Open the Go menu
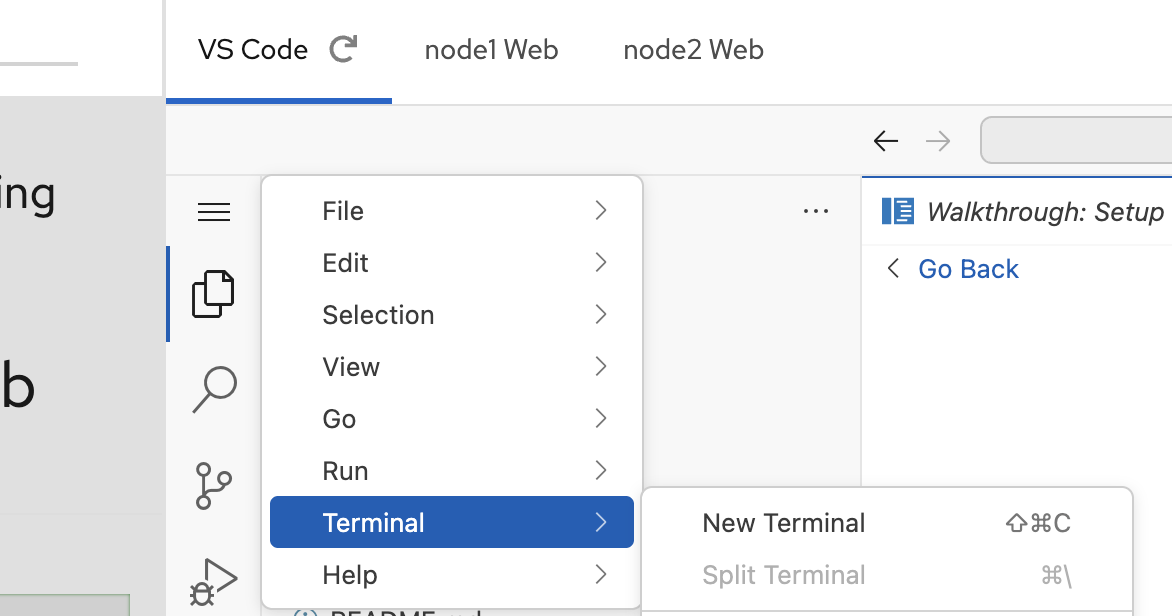This screenshot has width=1172, height=616. (x=451, y=419)
